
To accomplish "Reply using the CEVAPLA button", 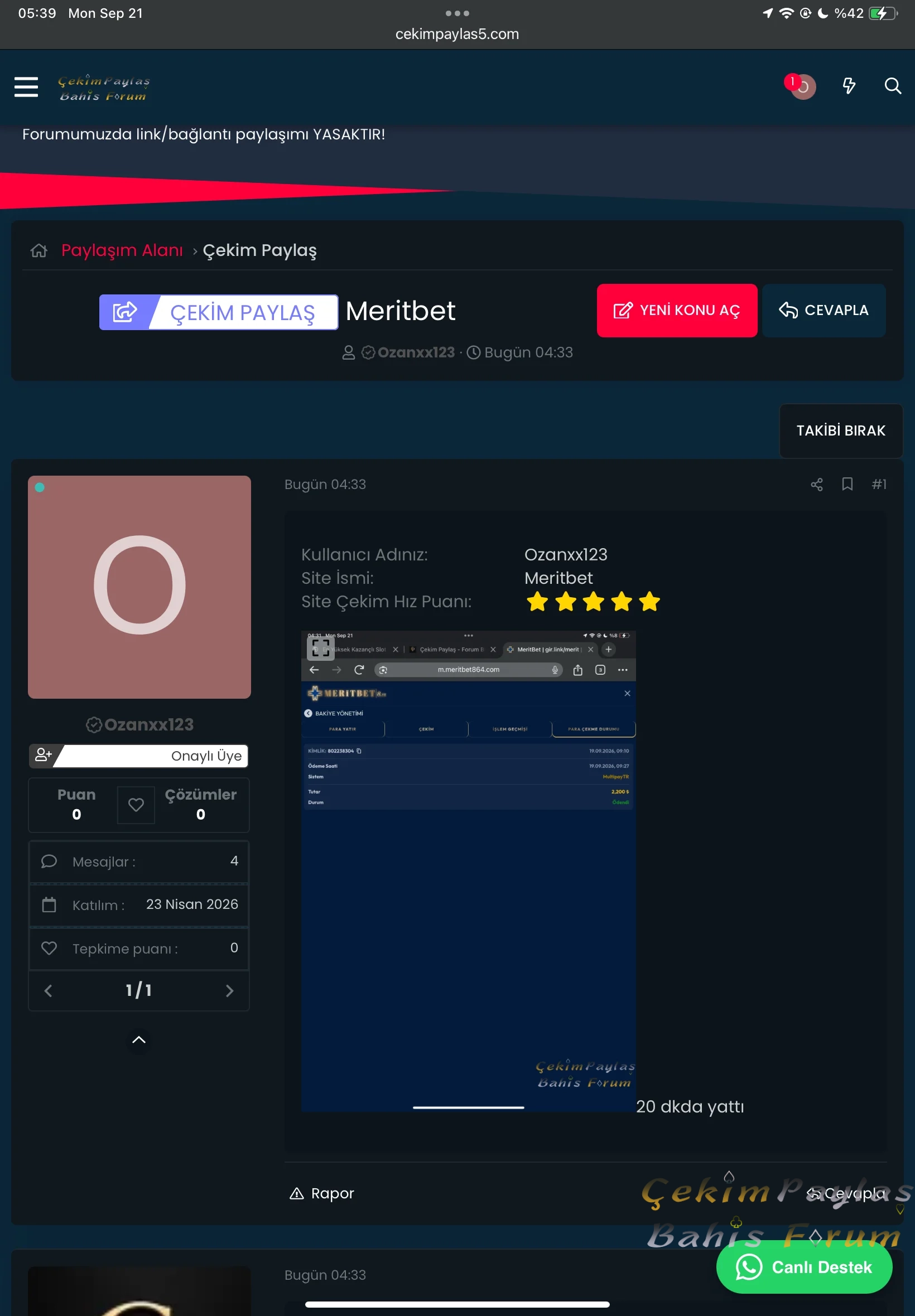I will click(x=824, y=311).
